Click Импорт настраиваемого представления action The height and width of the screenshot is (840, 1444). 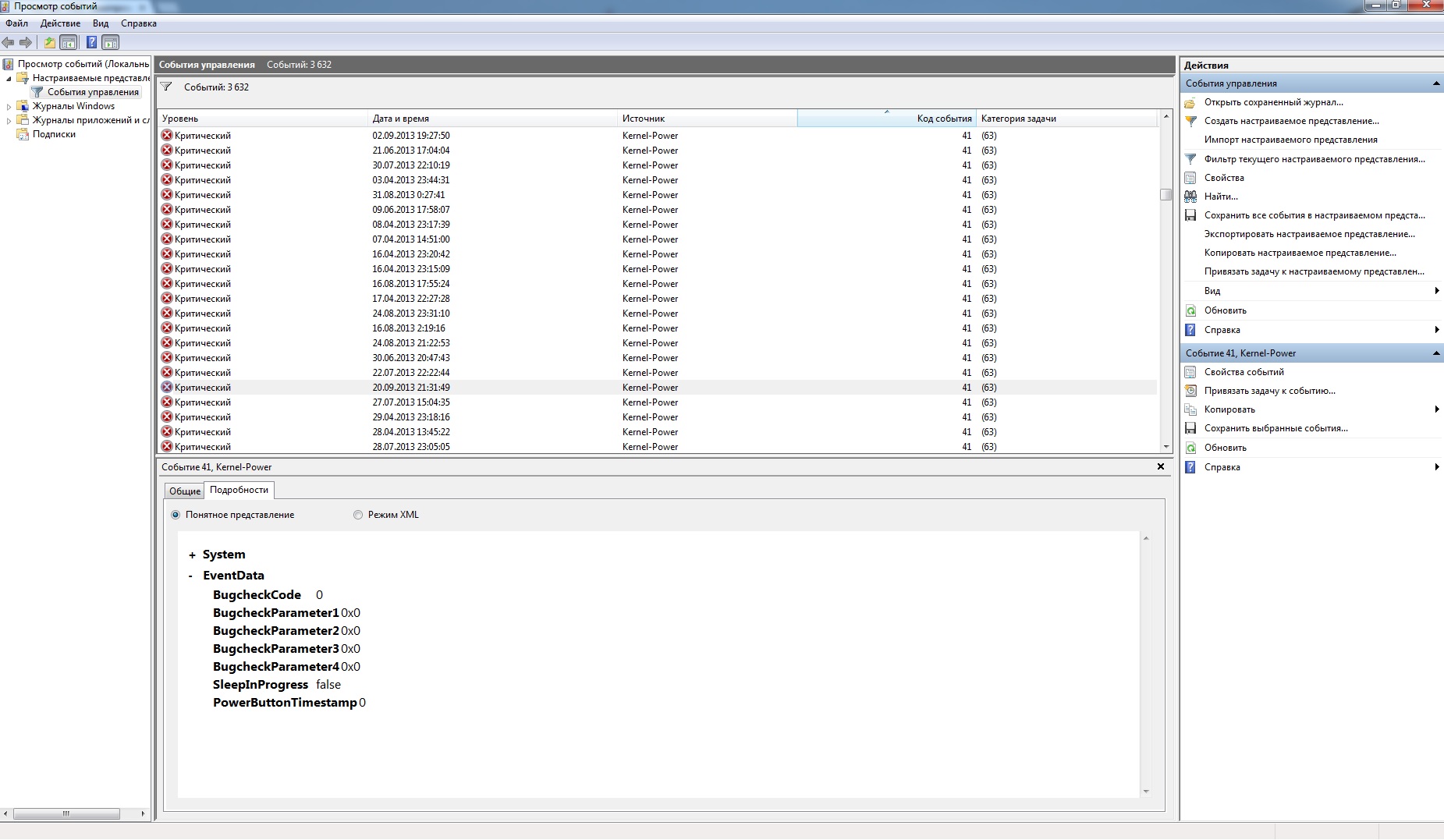pos(1290,140)
